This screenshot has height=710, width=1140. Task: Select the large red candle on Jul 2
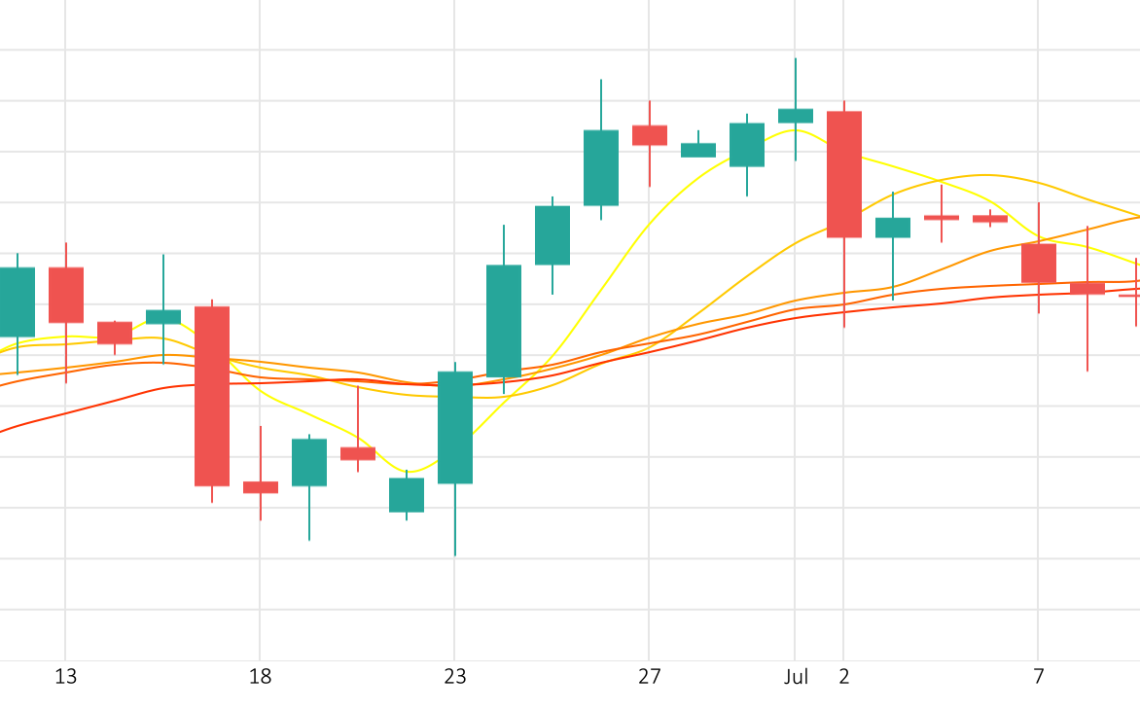coord(844,174)
